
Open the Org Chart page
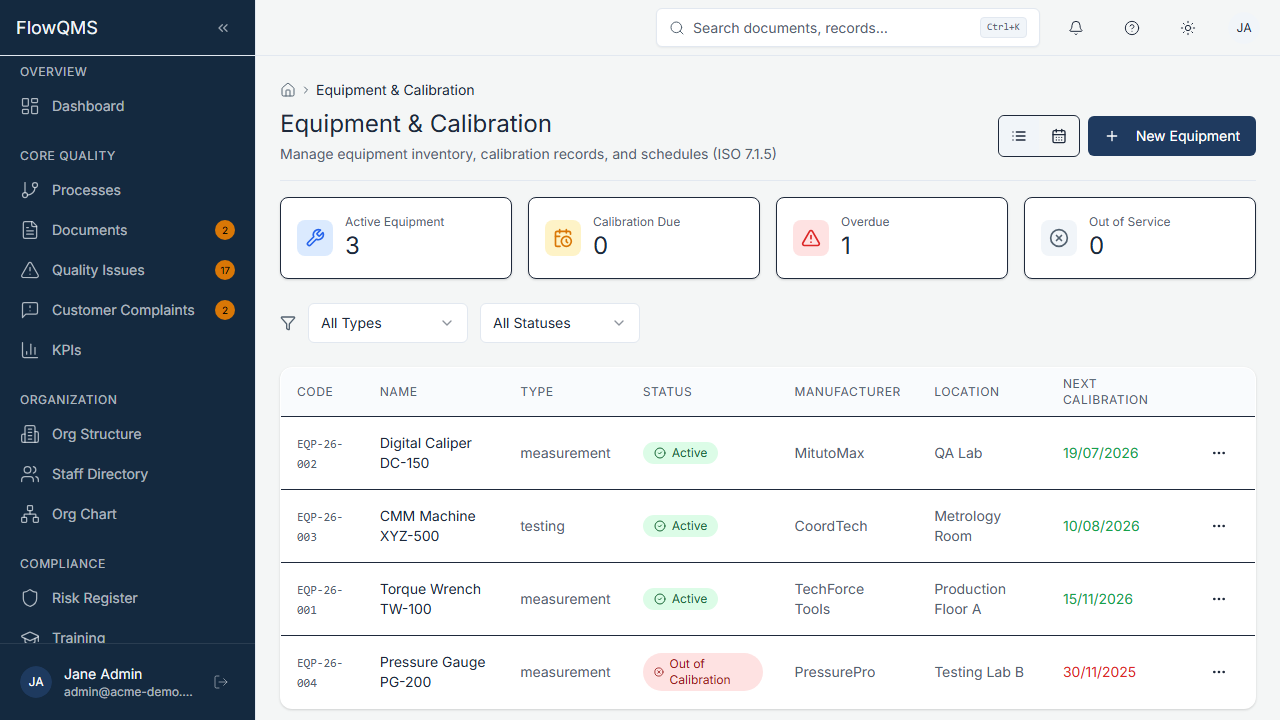(x=85, y=514)
